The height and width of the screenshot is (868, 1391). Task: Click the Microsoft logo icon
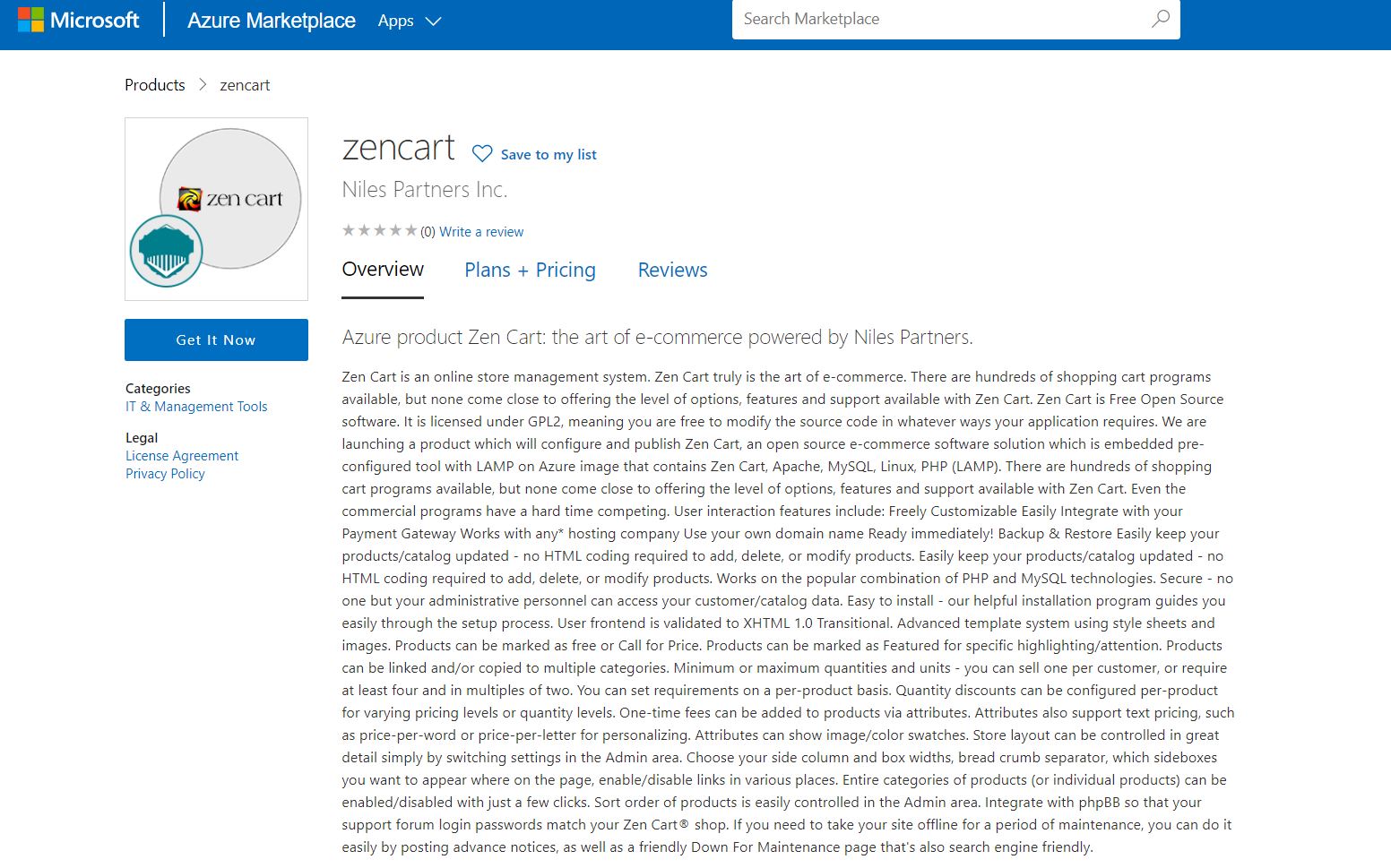click(x=30, y=20)
